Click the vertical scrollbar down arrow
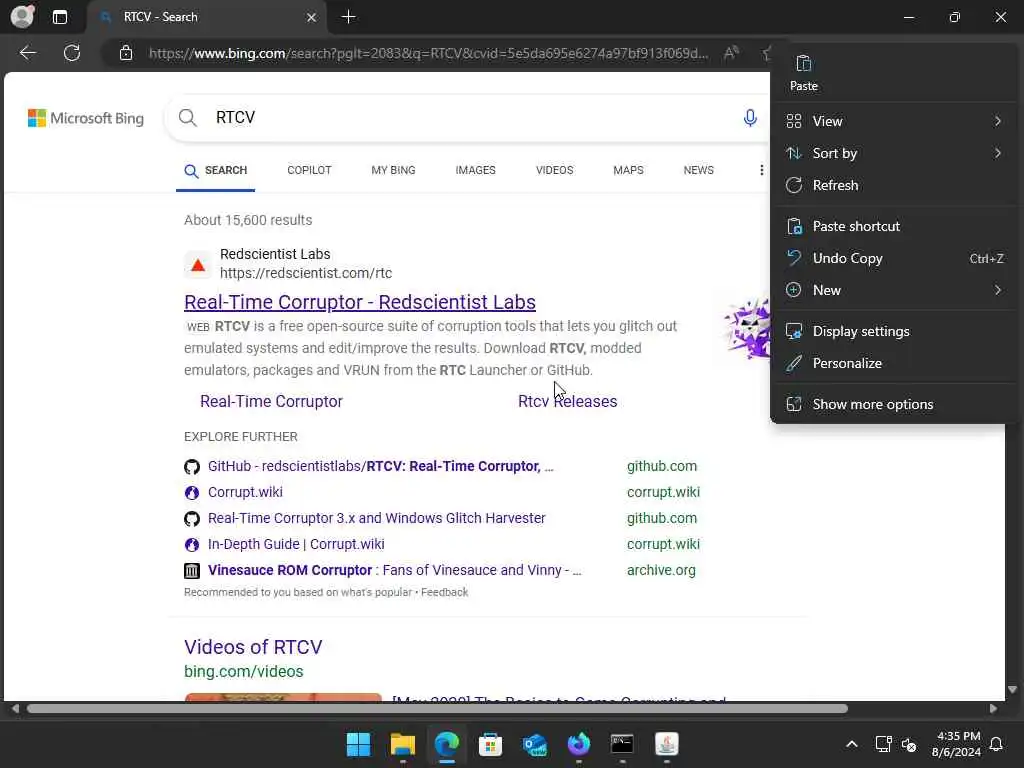The image size is (1024, 768). tap(1012, 690)
